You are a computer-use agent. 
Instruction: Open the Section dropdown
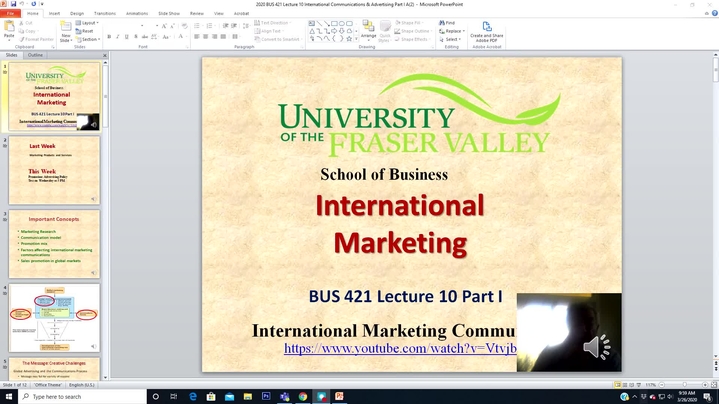90,39
